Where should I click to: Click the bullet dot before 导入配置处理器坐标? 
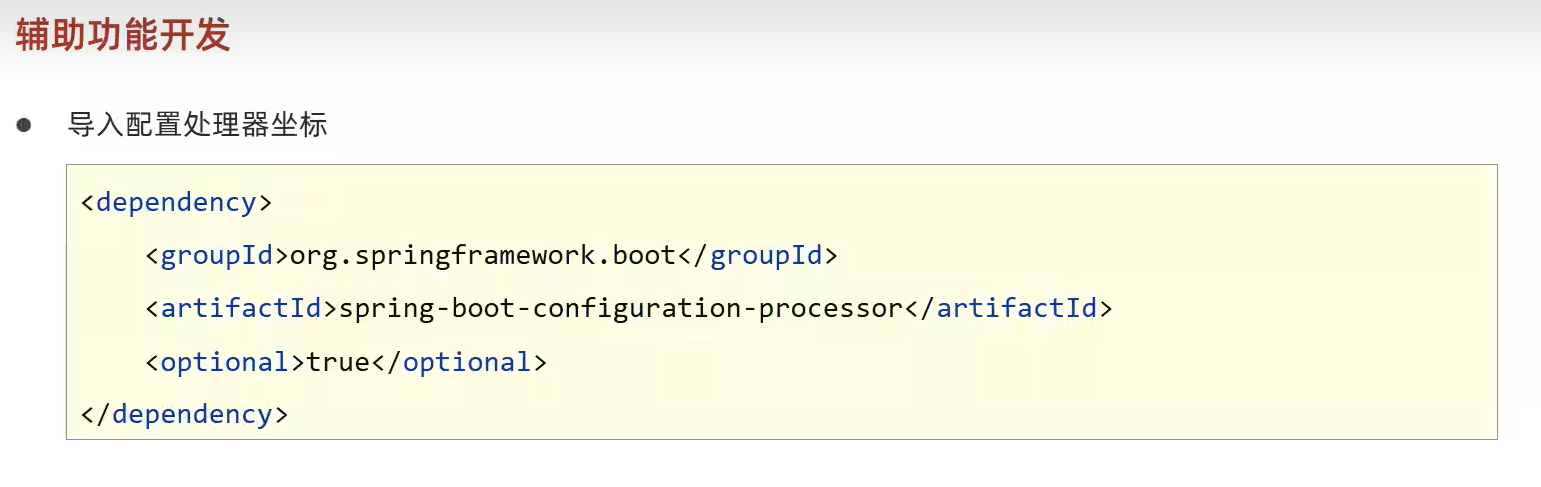(24, 126)
